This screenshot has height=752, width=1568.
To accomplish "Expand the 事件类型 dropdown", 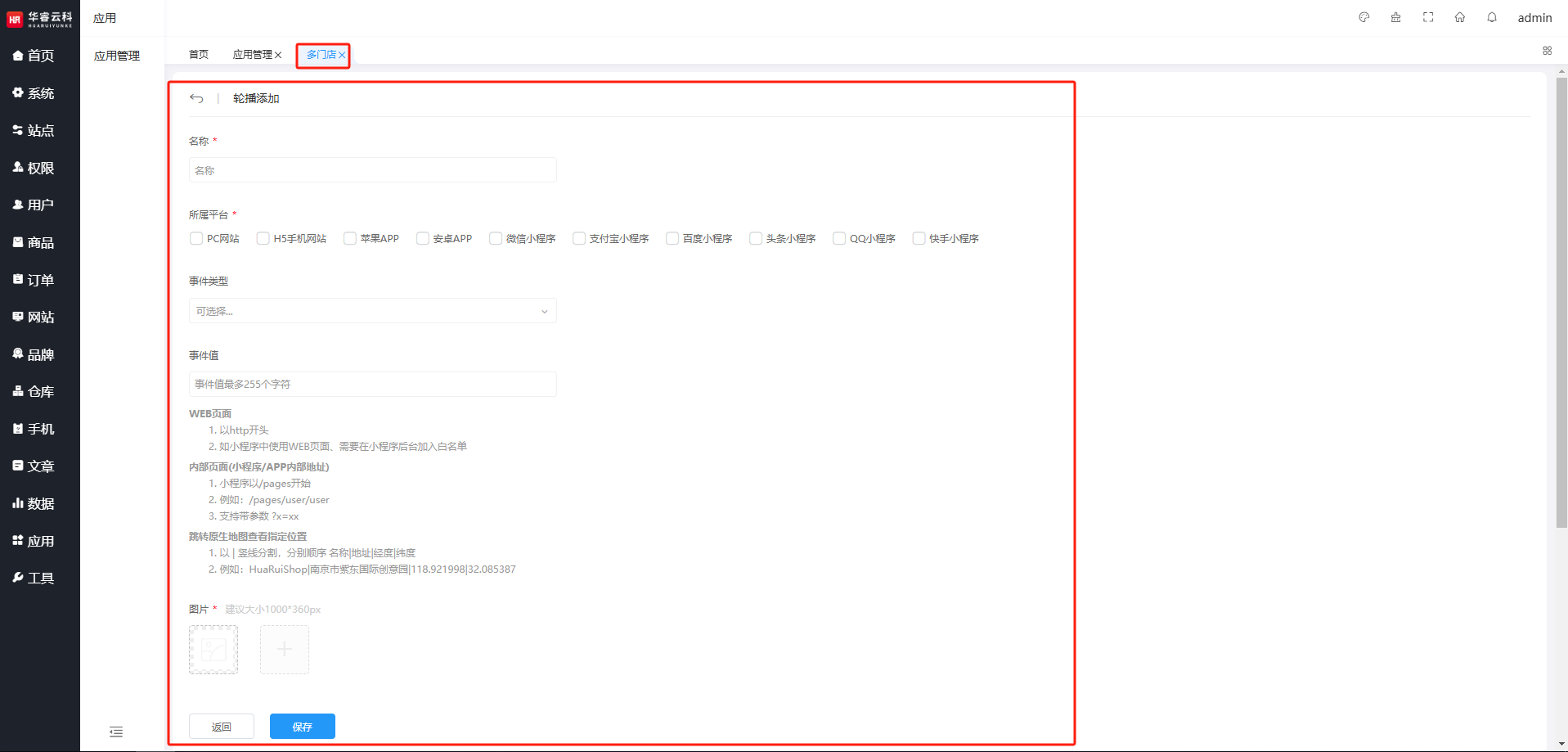I will pyautogui.click(x=372, y=311).
